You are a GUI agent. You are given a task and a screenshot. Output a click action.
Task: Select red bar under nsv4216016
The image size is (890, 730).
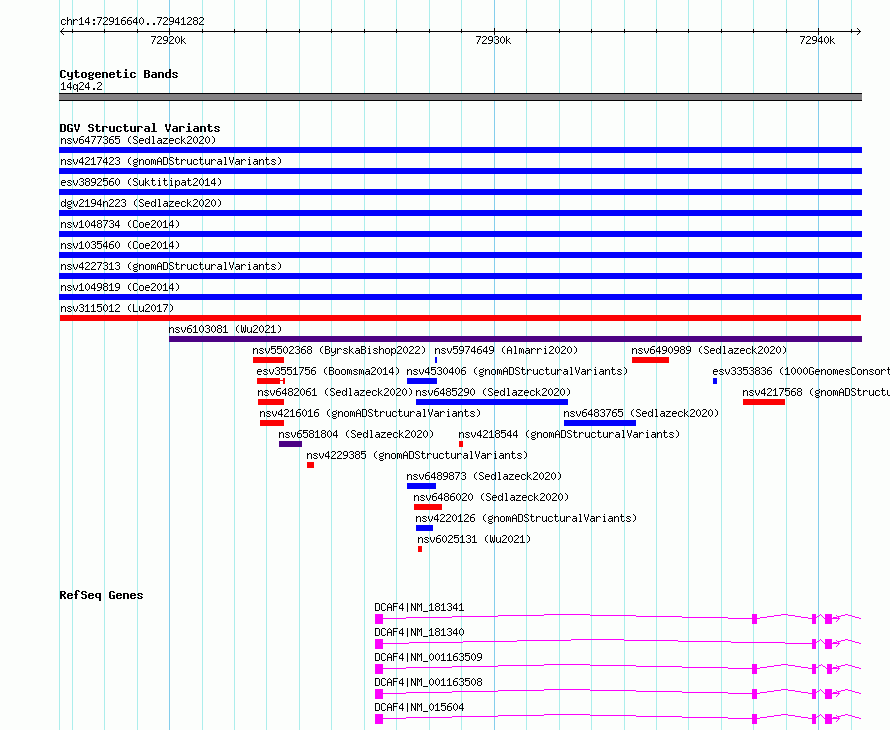coord(272,423)
